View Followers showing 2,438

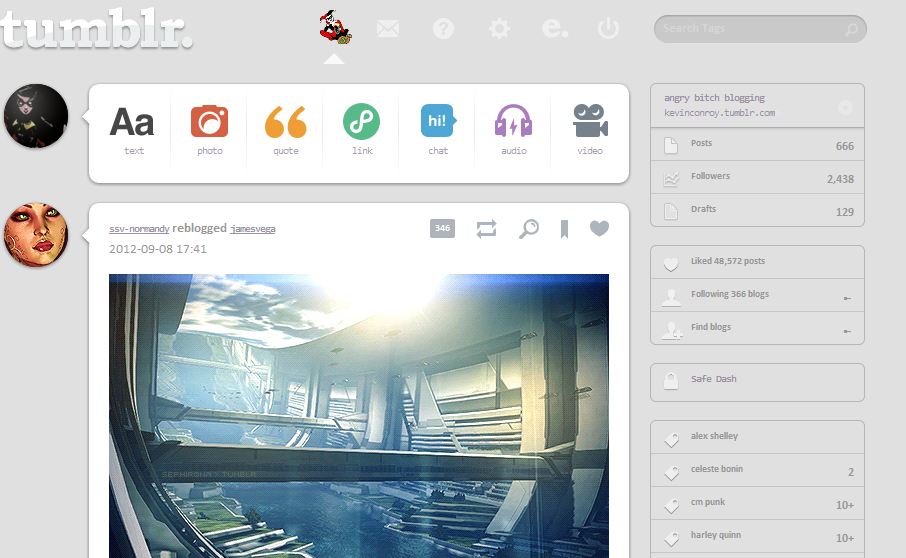coord(758,178)
